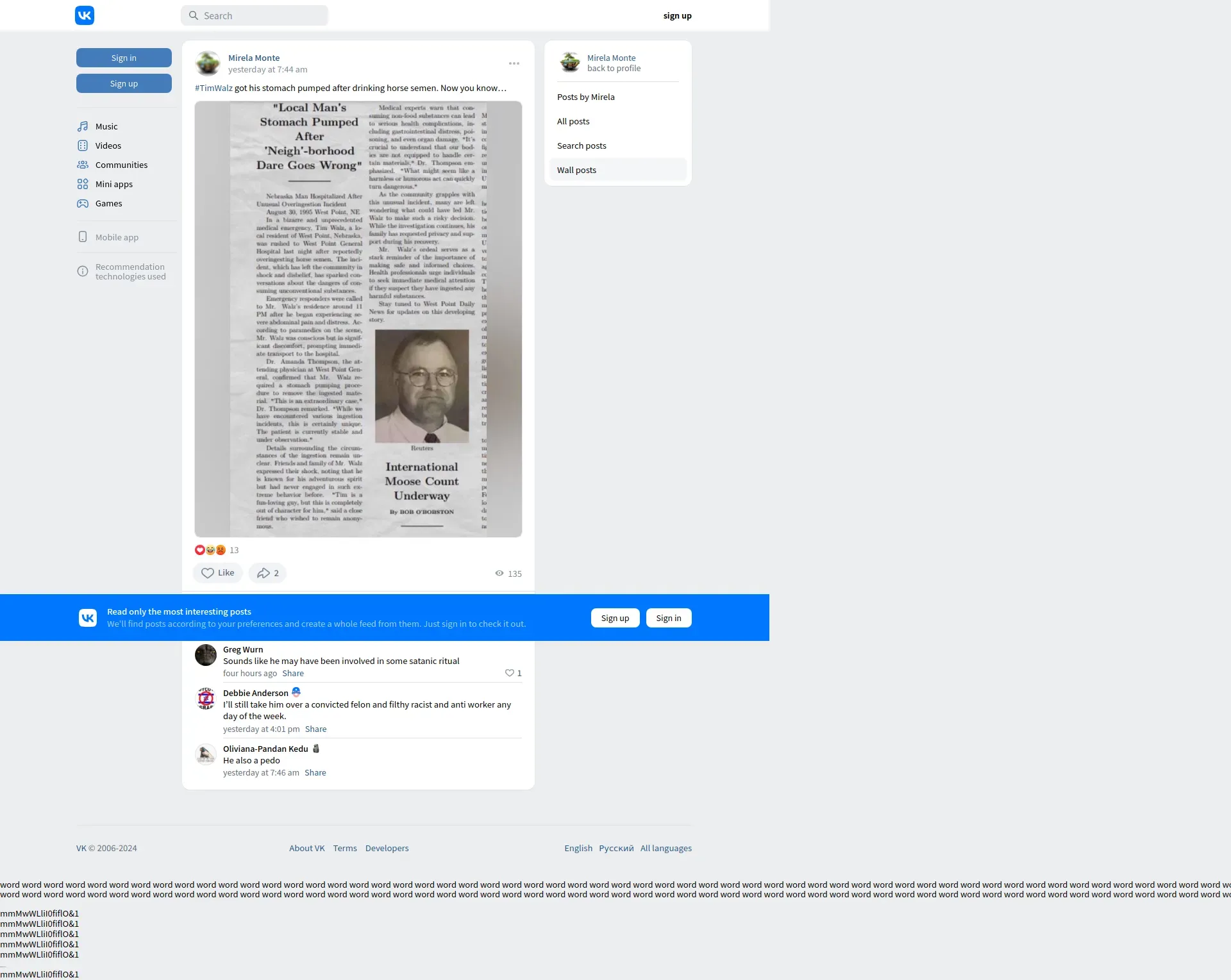Open the newspaper clipping image
1231x980 pixels.
point(358,319)
